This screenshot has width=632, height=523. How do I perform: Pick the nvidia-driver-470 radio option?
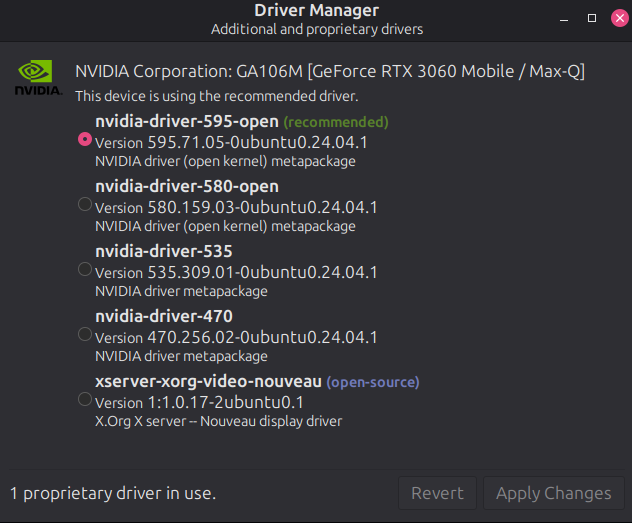click(85, 334)
